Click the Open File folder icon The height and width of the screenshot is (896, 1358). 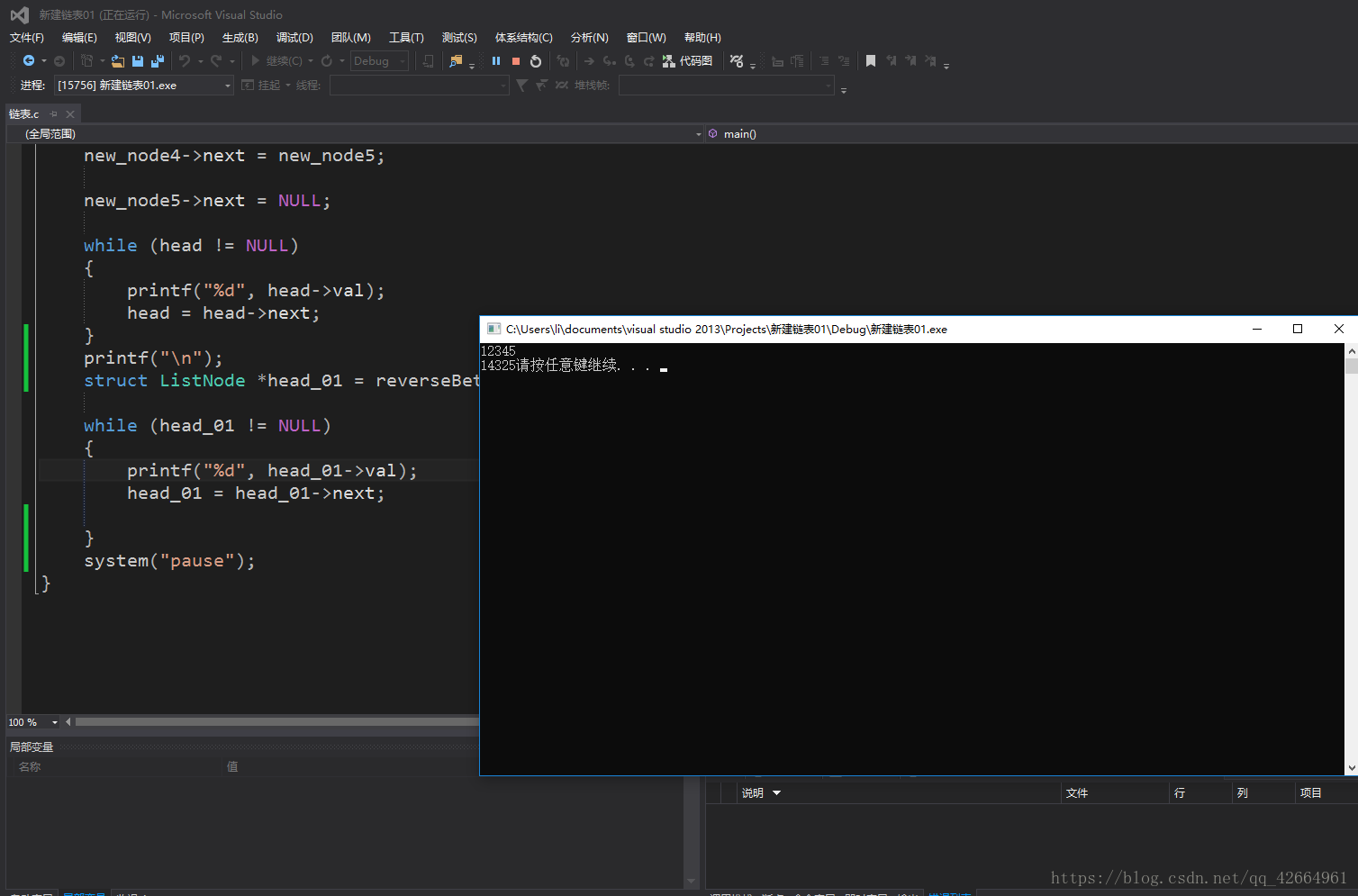point(118,60)
